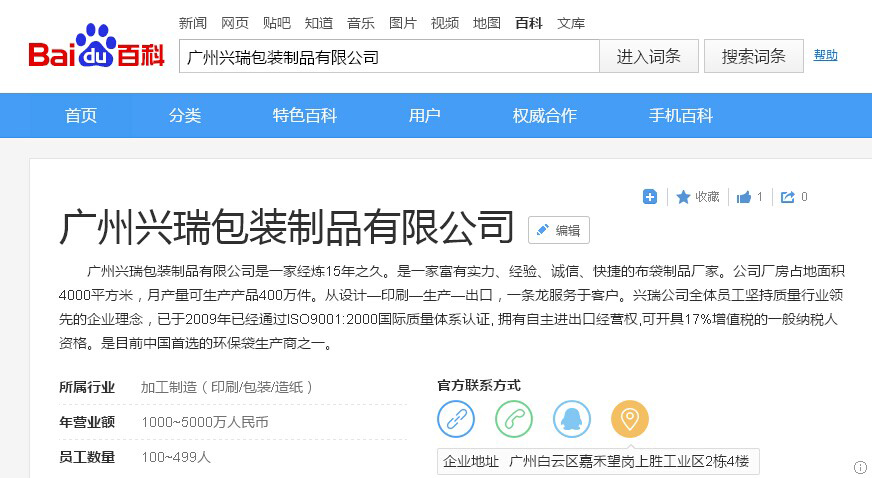Show the QQ contact icon
Viewport: 872px width, 478px height.
coord(572,419)
